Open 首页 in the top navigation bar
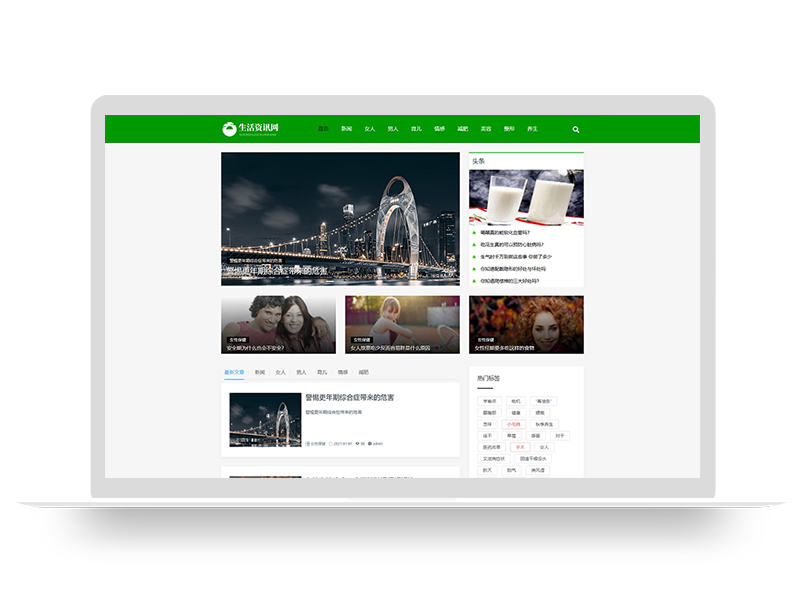This screenshot has height=600, width=800. tap(323, 129)
